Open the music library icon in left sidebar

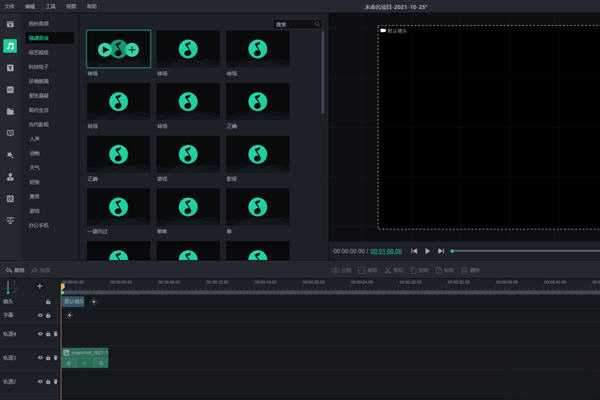[x=10, y=46]
